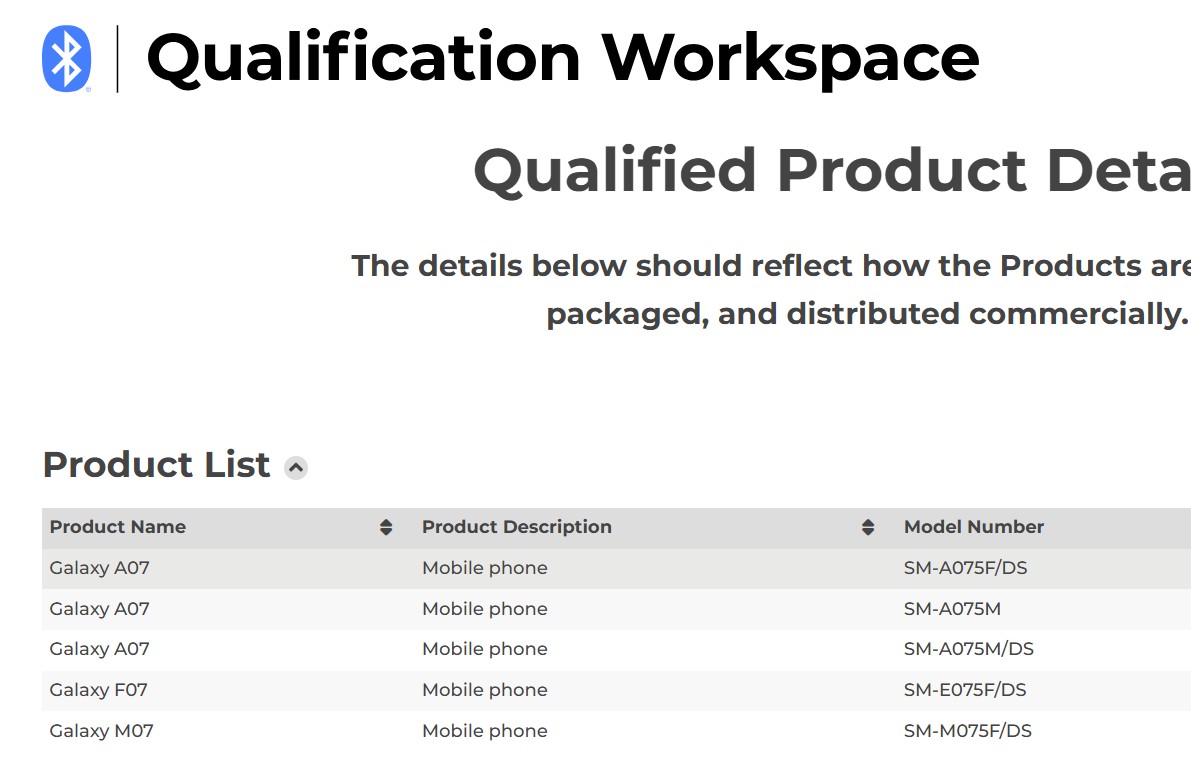Click Mobile phone in SM-A075F/DS row

pos(485,568)
